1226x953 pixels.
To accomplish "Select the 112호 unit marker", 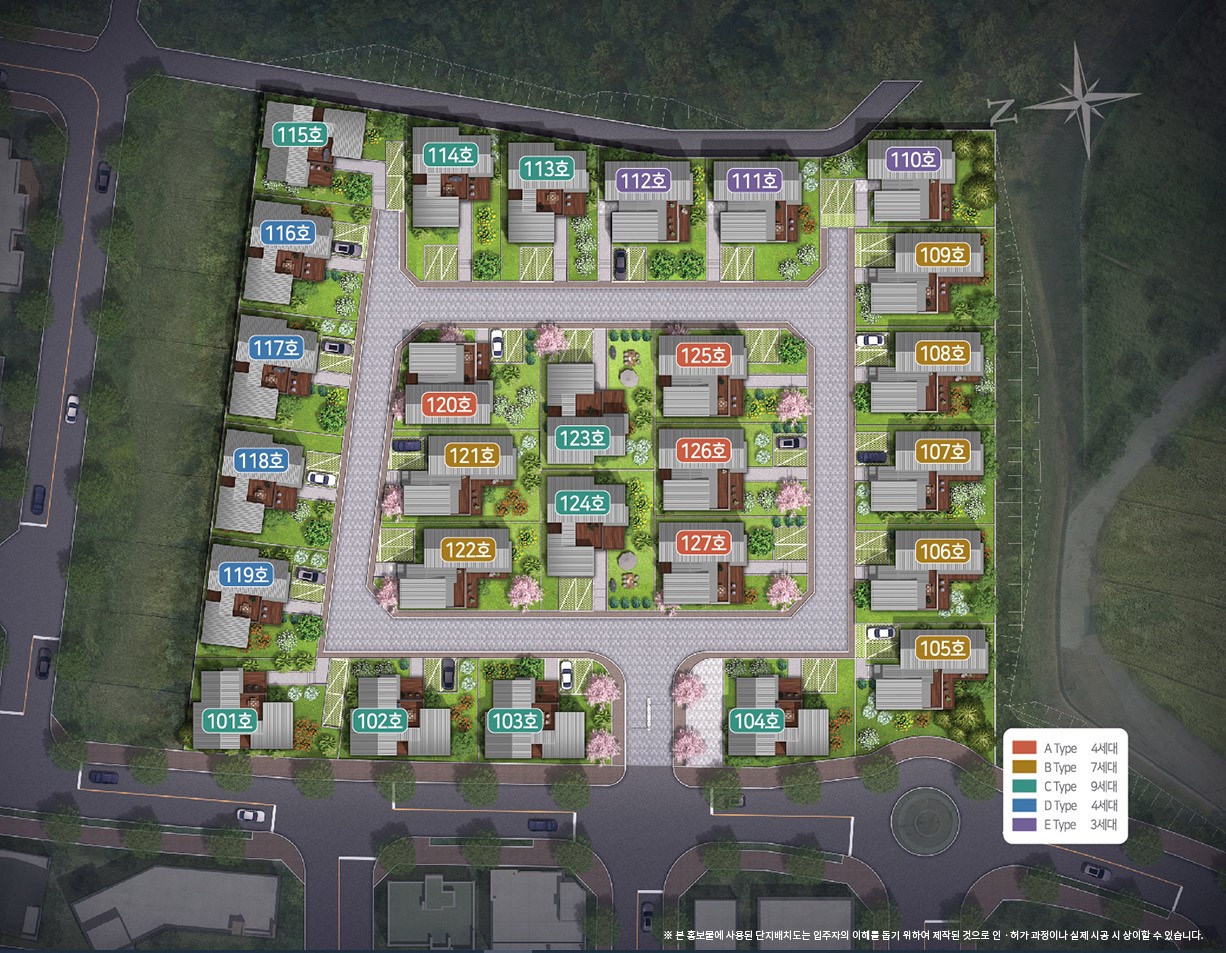I will tap(643, 181).
